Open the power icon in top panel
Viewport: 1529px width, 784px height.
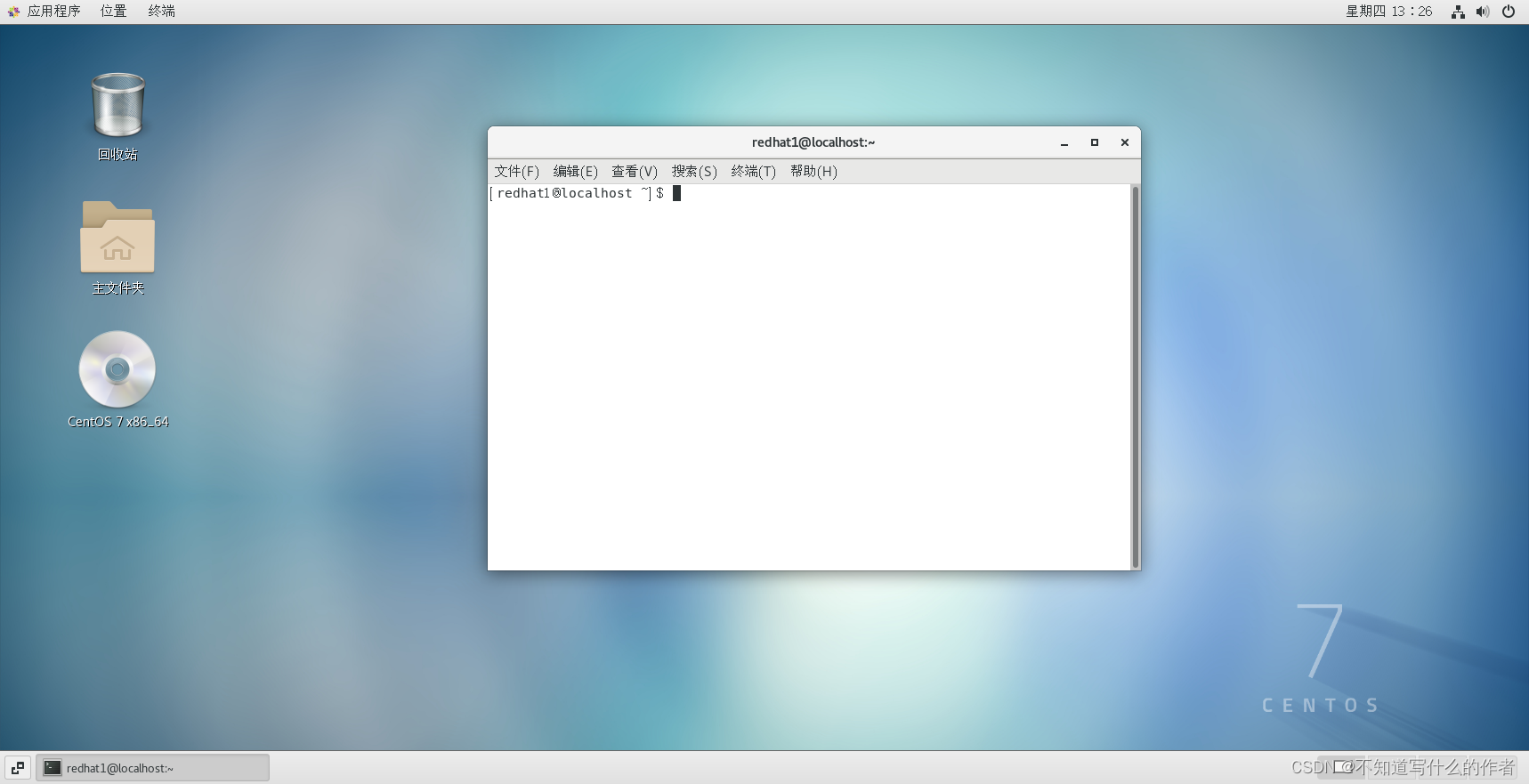pos(1509,12)
